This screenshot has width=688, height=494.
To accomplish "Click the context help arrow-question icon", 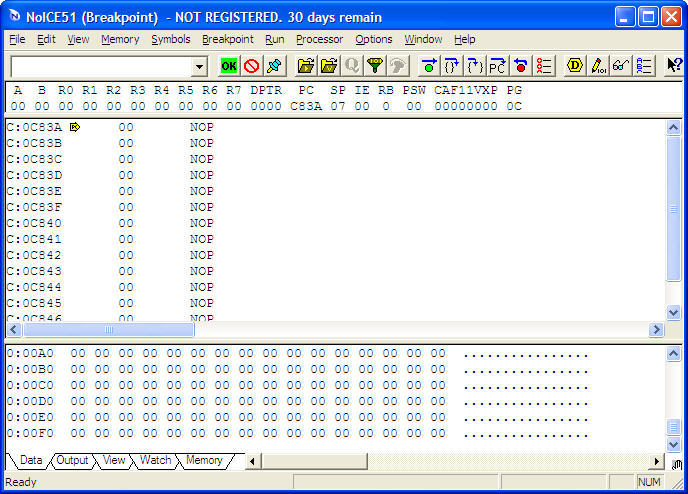I will click(674, 66).
